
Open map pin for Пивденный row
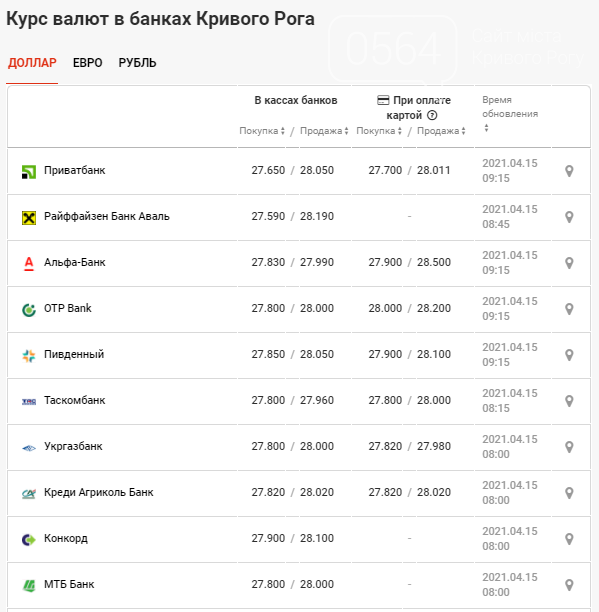(569, 355)
